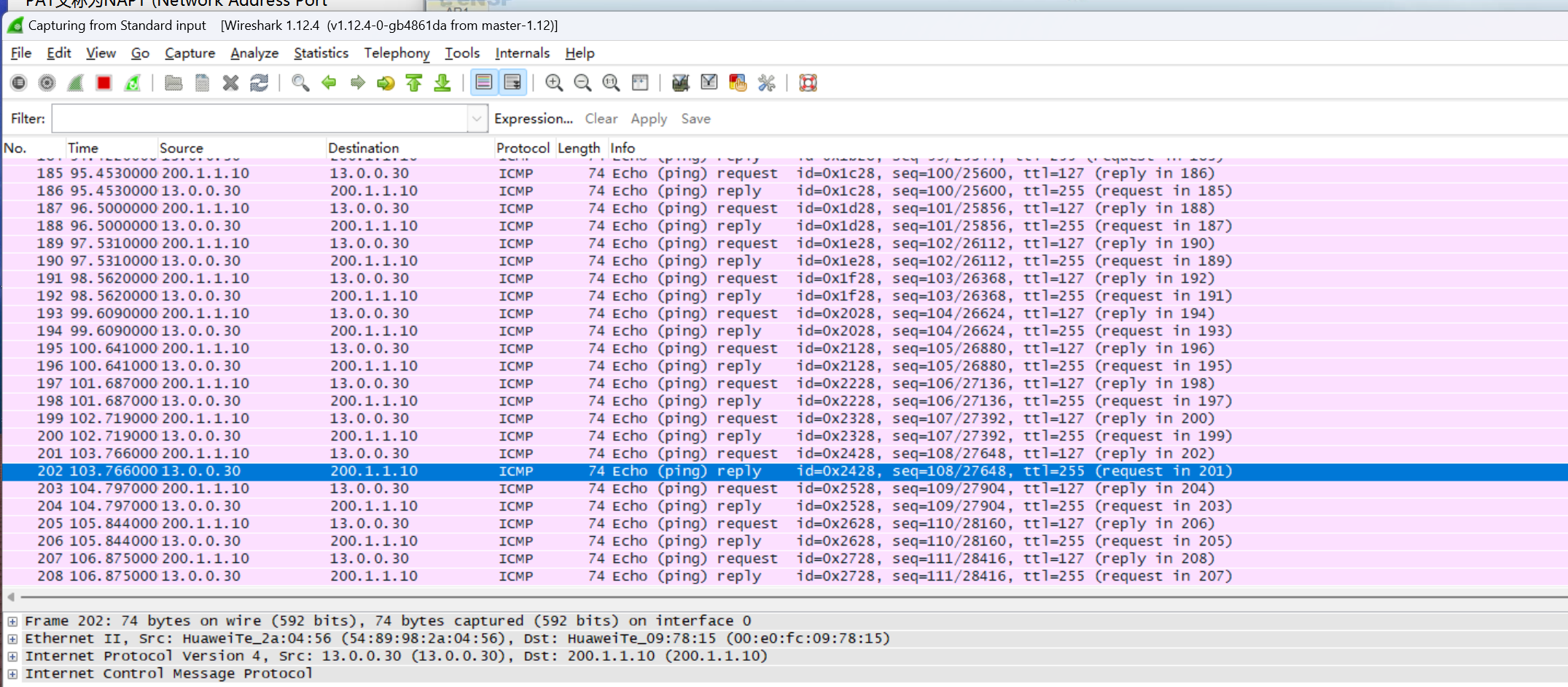Viewport: 1568px width, 687px height.
Task: Sort by the Destination column header
Action: point(410,148)
